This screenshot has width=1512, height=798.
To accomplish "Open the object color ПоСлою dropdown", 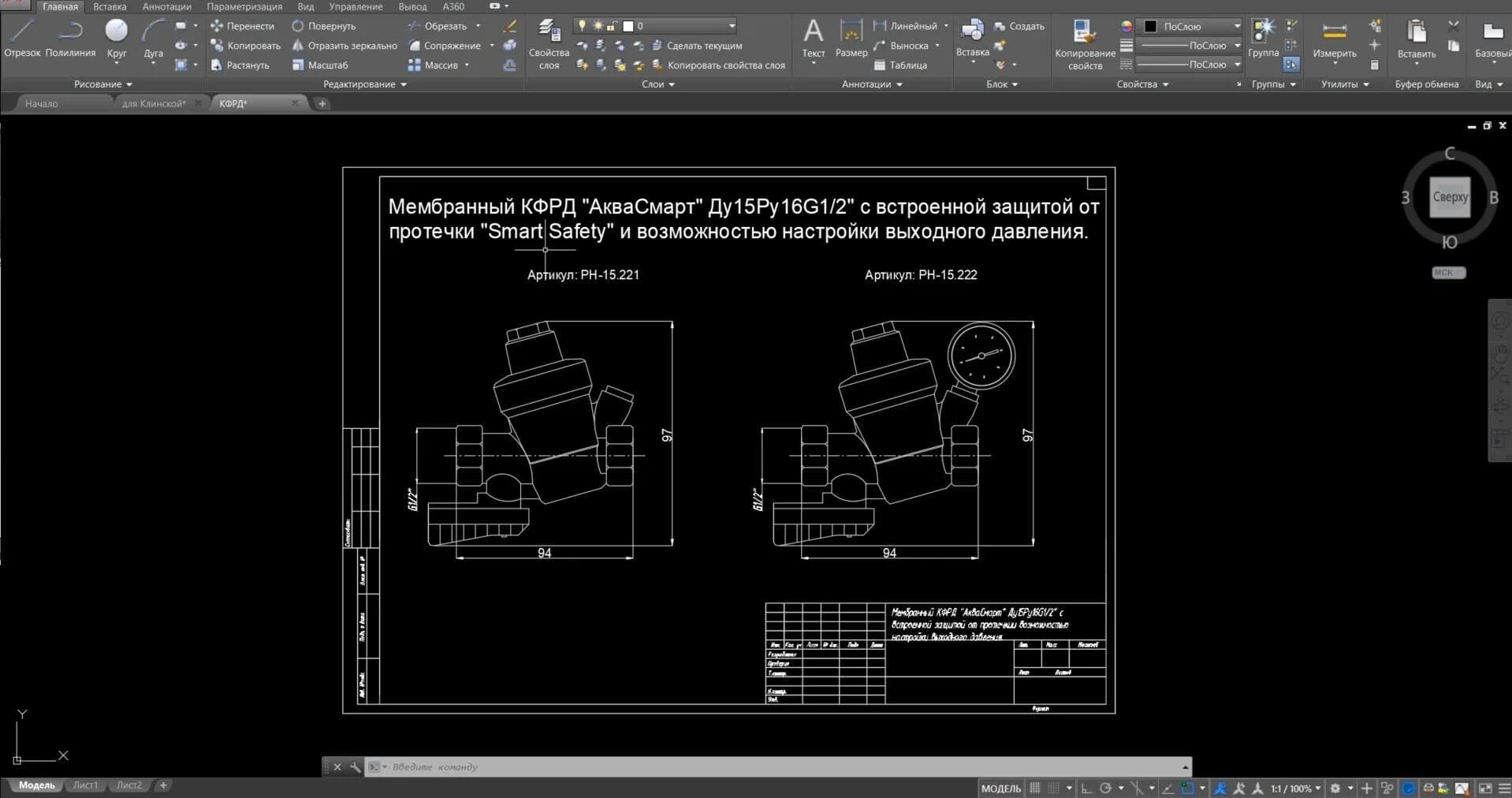I will click(x=1190, y=26).
